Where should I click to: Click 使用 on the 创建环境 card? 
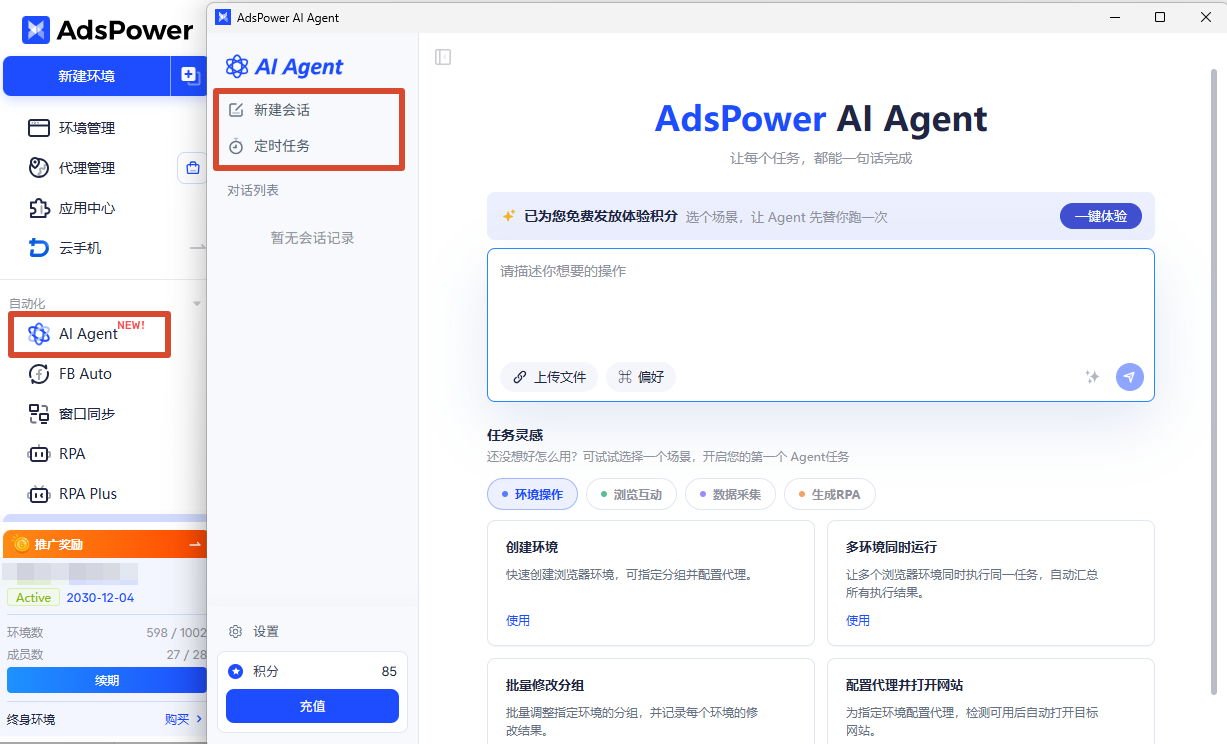pos(518,620)
